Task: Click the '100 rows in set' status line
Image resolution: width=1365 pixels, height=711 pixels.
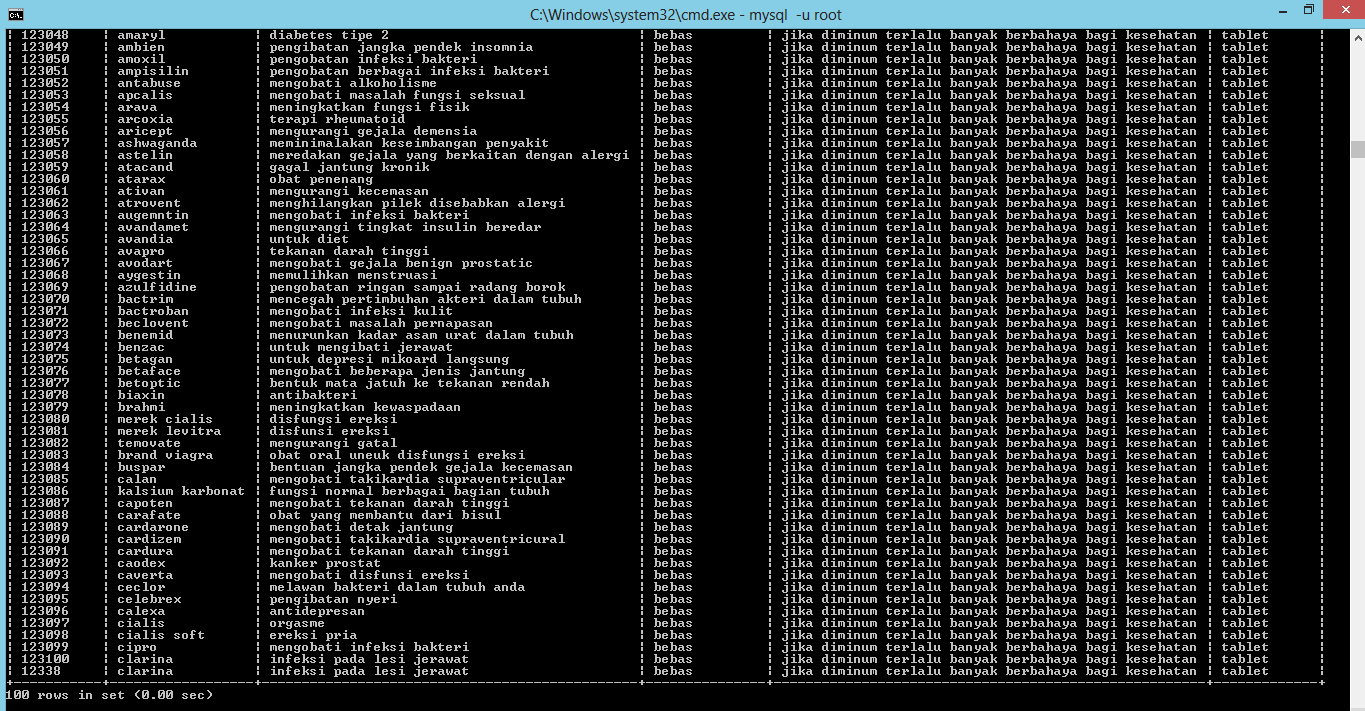Action: coord(109,694)
